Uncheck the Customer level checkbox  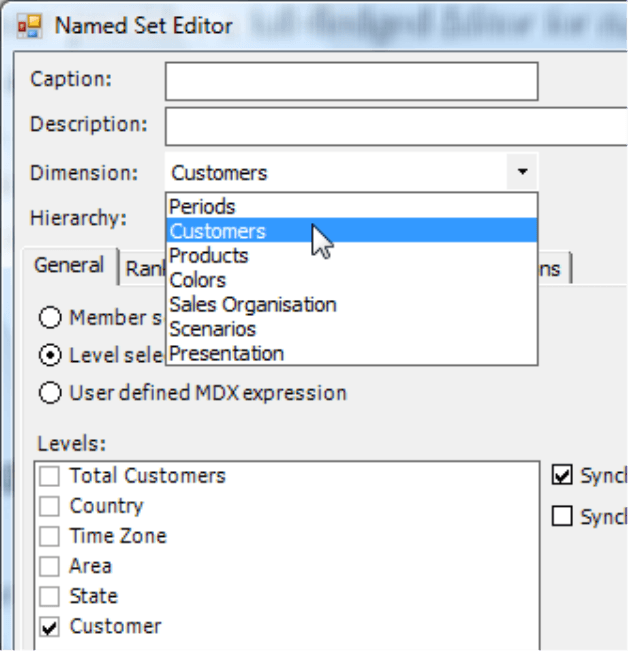pyautogui.click(x=50, y=627)
